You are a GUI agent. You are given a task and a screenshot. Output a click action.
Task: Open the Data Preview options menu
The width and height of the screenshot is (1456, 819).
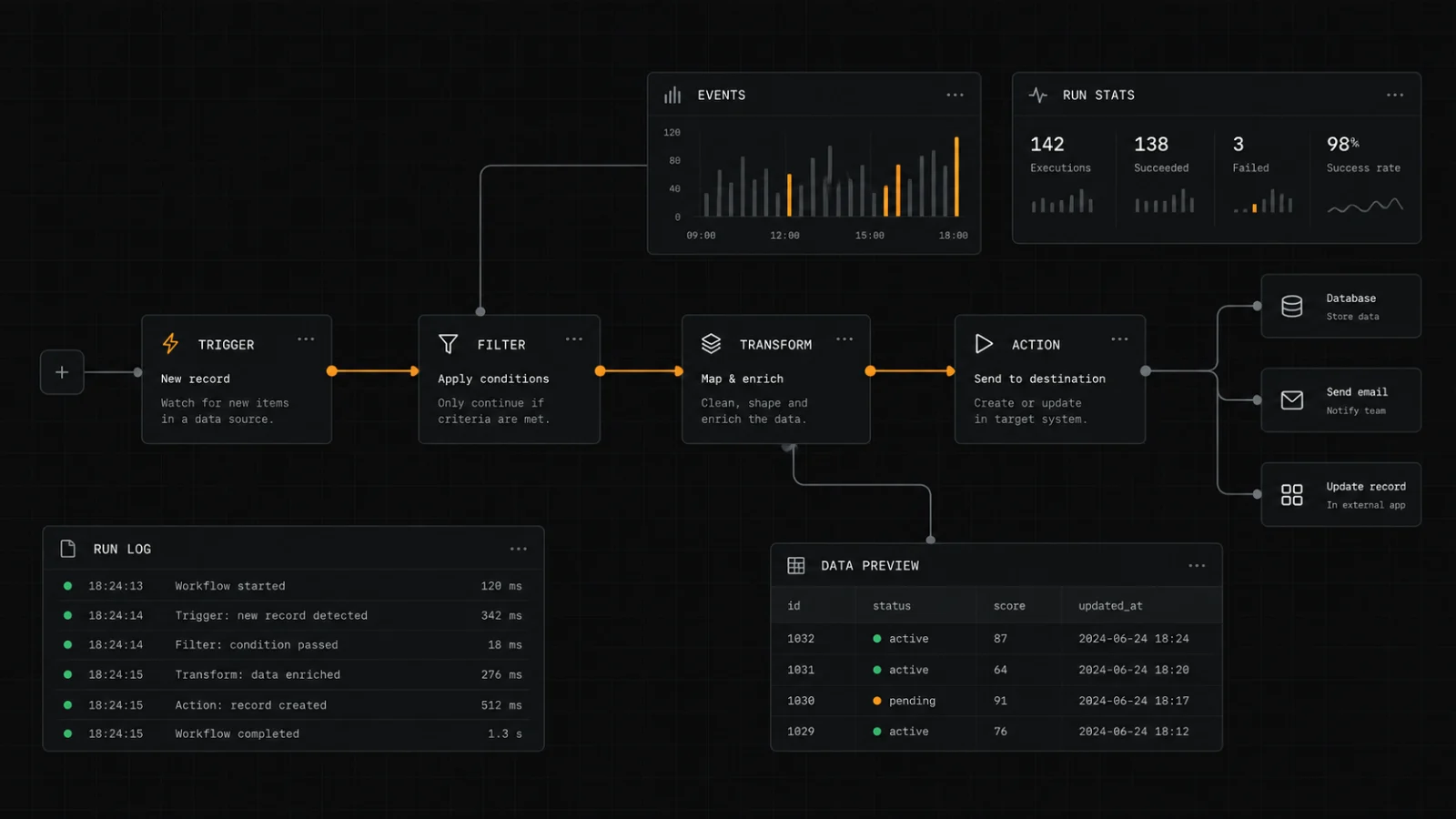[1197, 565]
